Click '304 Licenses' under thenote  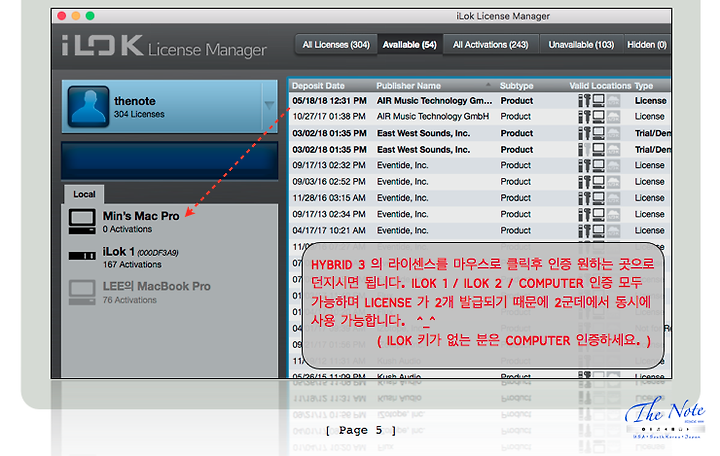(139, 114)
